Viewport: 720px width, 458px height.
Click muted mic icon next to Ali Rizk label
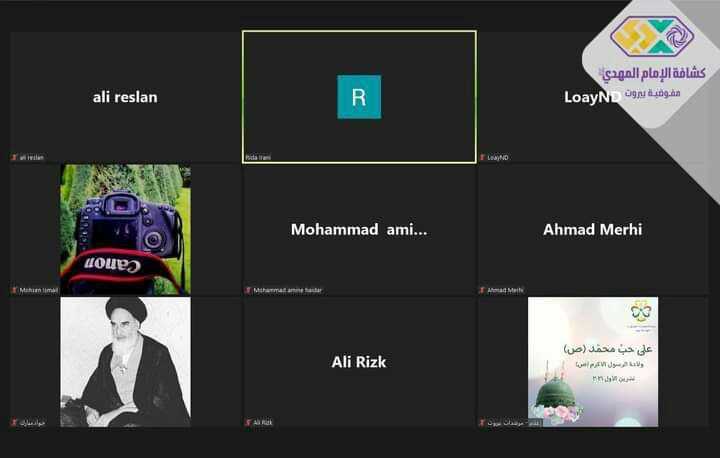click(x=248, y=422)
